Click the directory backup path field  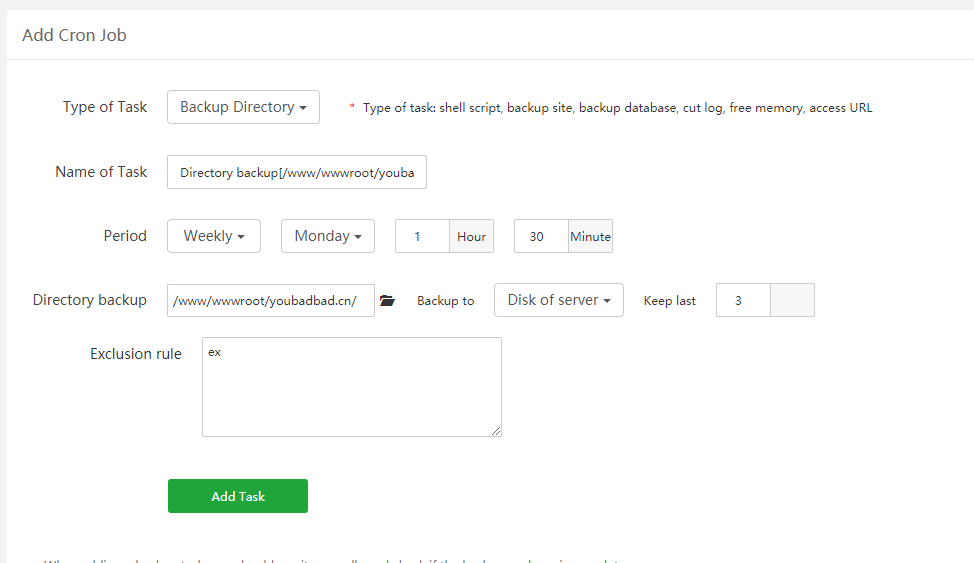point(270,300)
